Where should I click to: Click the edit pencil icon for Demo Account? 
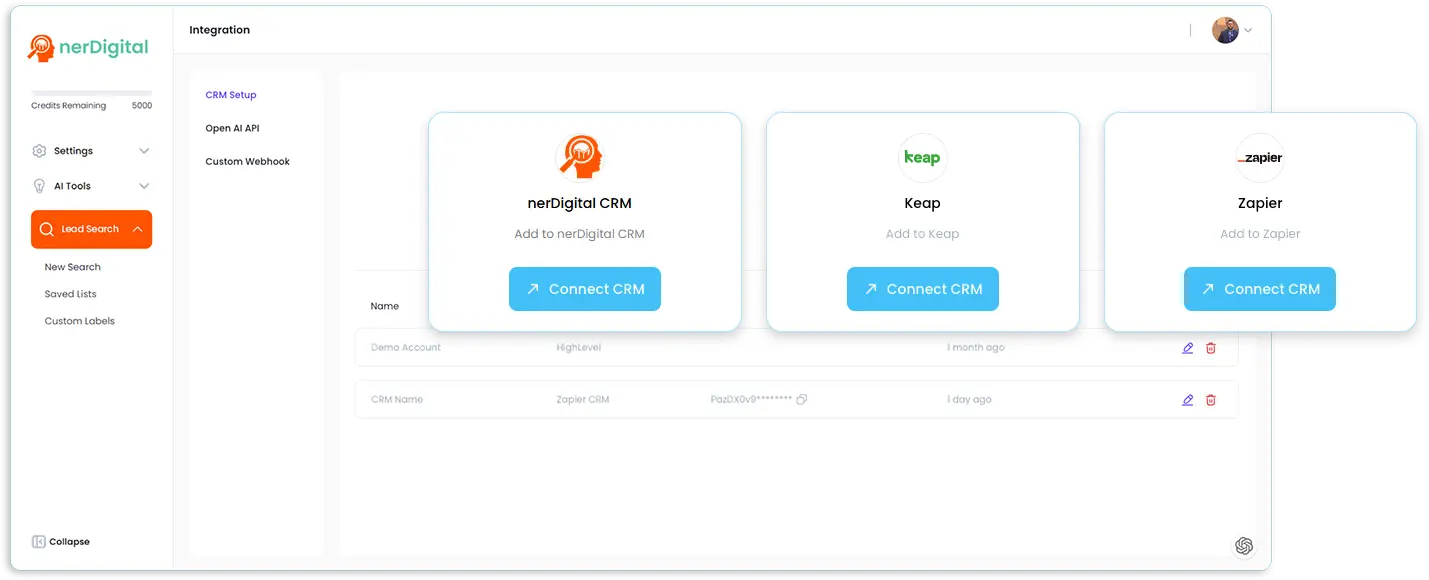tap(1187, 348)
